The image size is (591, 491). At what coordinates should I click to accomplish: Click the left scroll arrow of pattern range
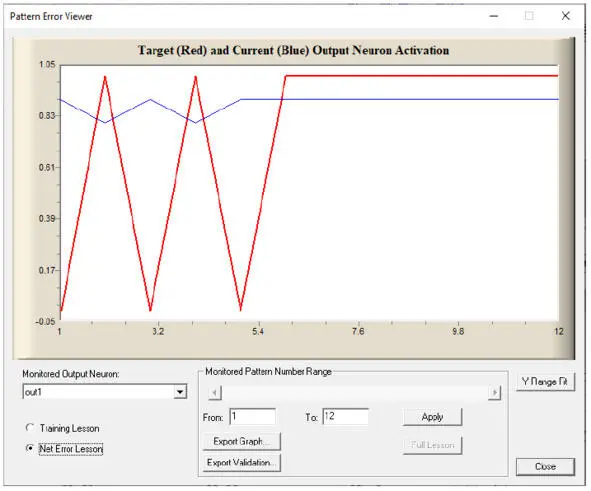click(215, 393)
